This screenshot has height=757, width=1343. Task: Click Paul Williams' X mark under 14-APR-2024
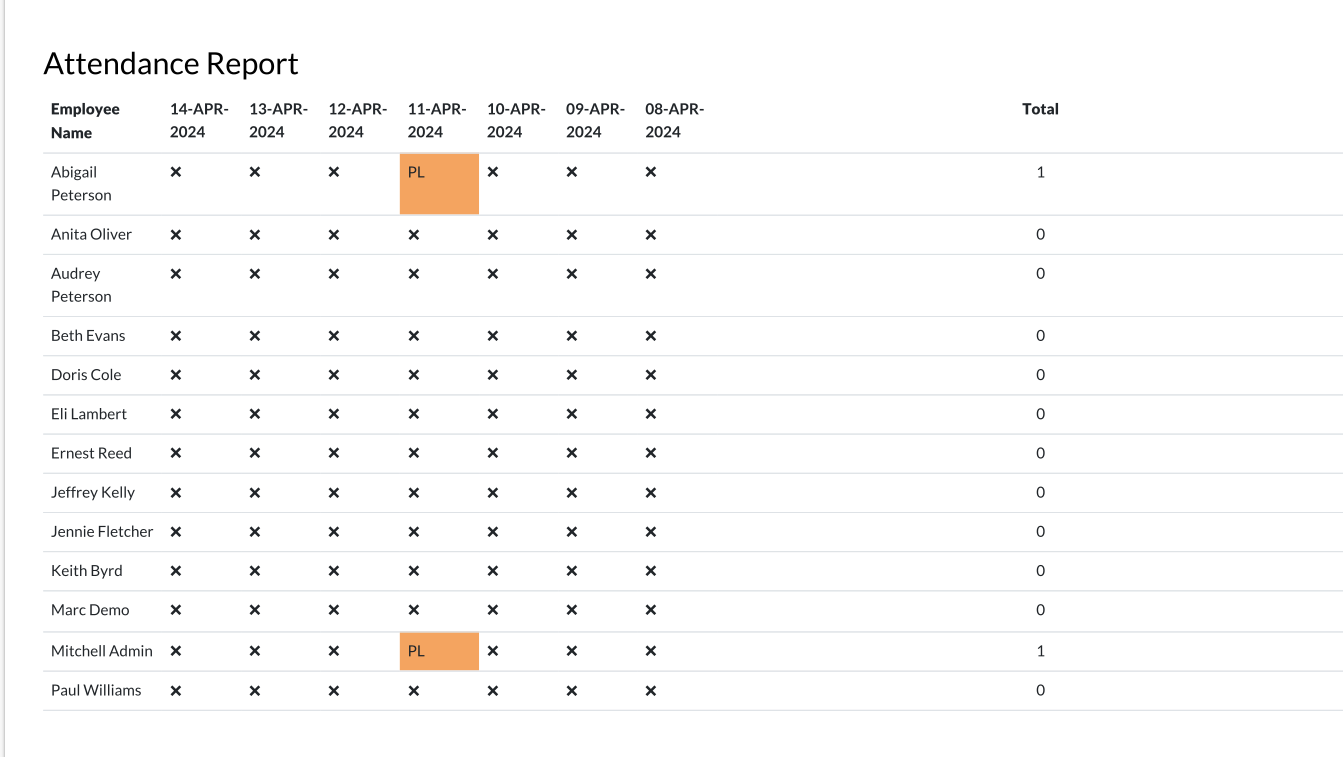click(176, 690)
